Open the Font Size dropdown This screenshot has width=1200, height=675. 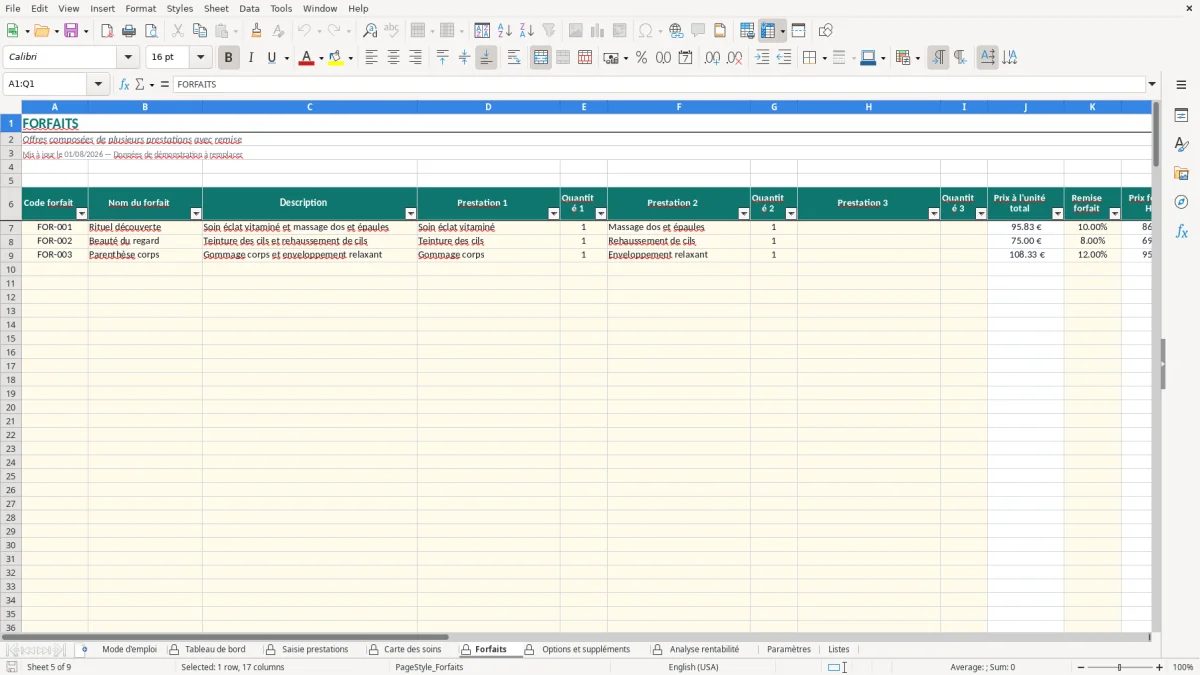click(x=200, y=58)
